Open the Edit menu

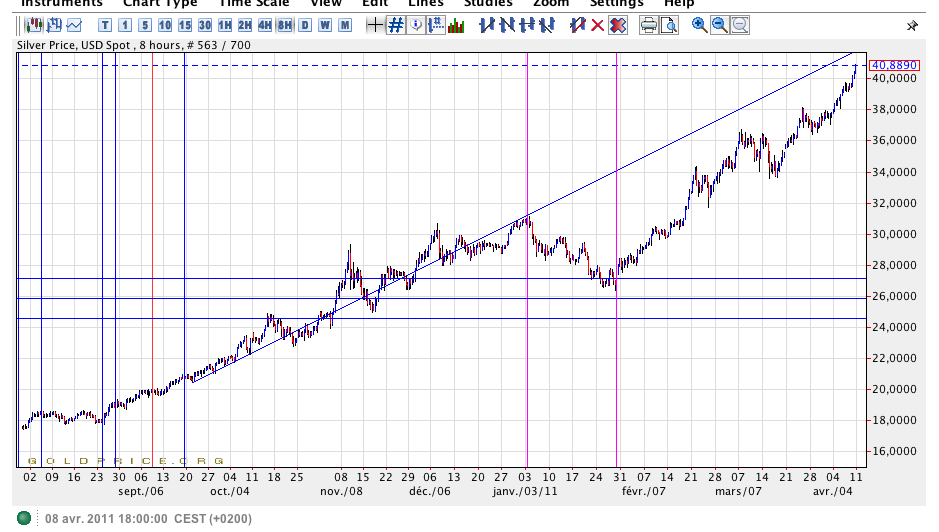click(375, 3)
